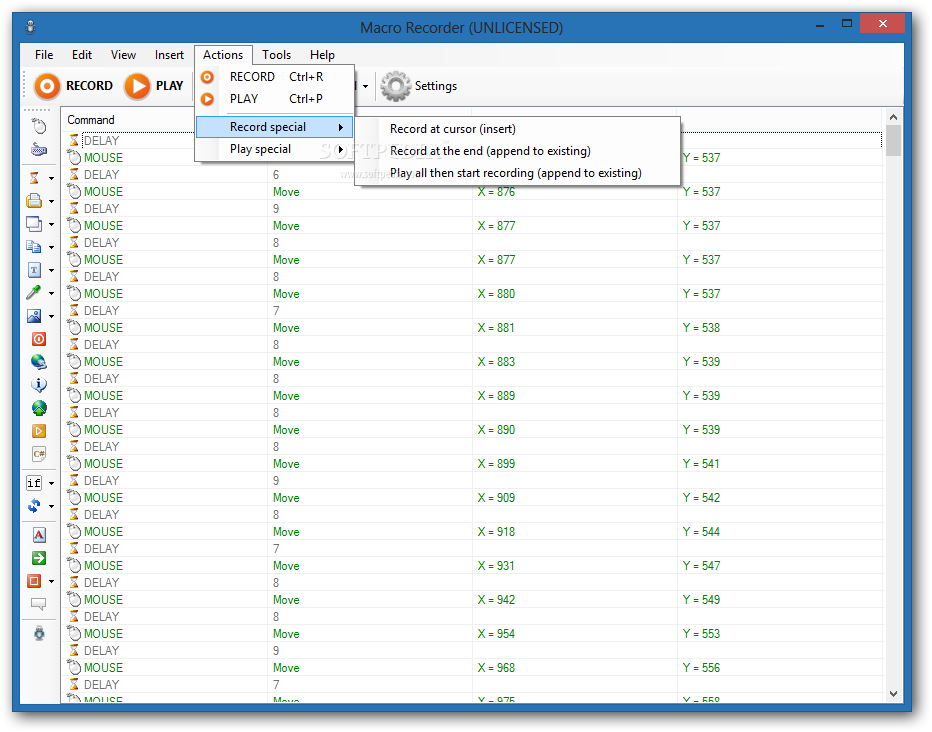Click the scrollbar up arrow

coord(893,117)
